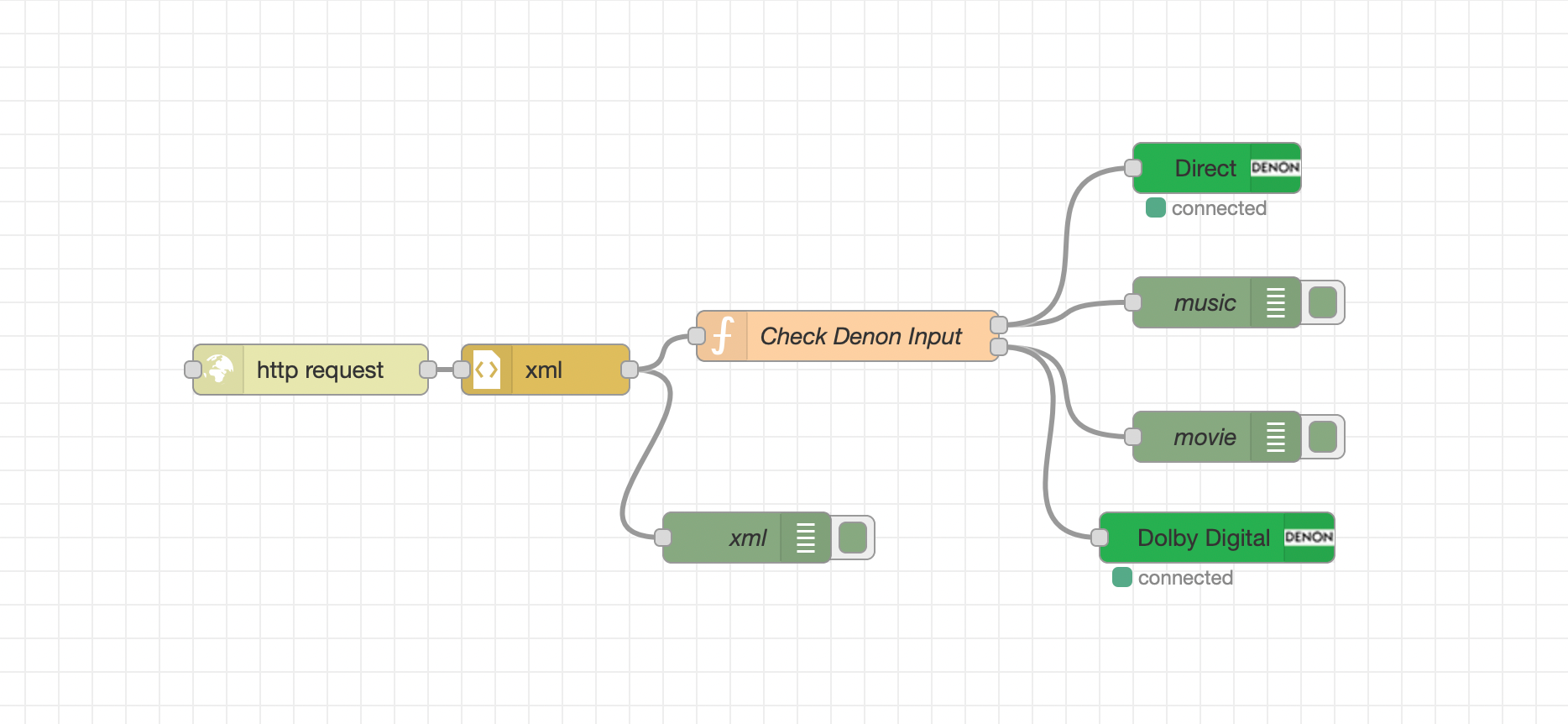Click the input port of the xml parser node
1568x724 pixels.
coord(462,370)
